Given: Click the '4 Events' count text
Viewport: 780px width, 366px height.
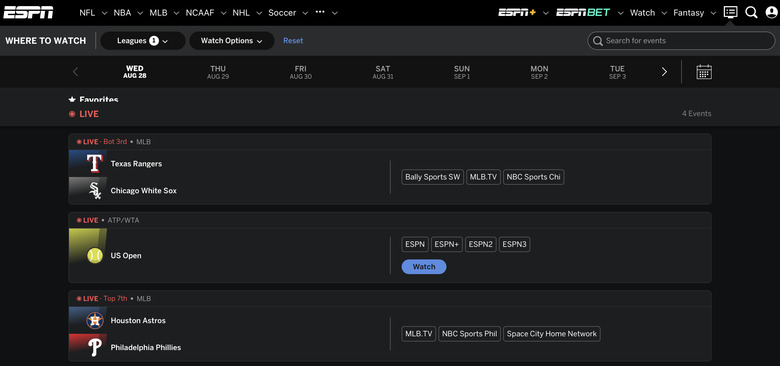Looking at the screenshot, I should click(696, 113).
